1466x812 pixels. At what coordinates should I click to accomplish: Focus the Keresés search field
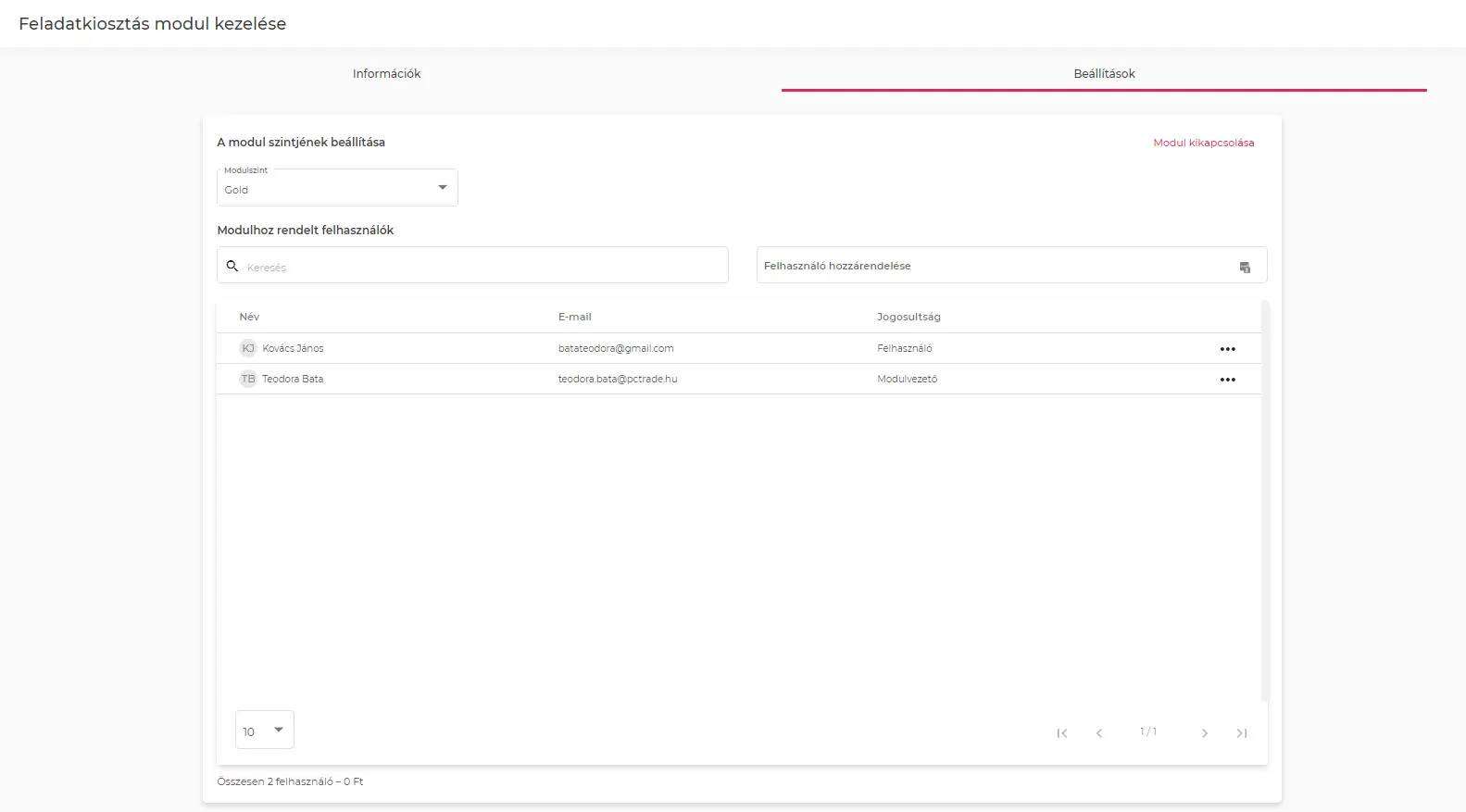pos(482,267)
